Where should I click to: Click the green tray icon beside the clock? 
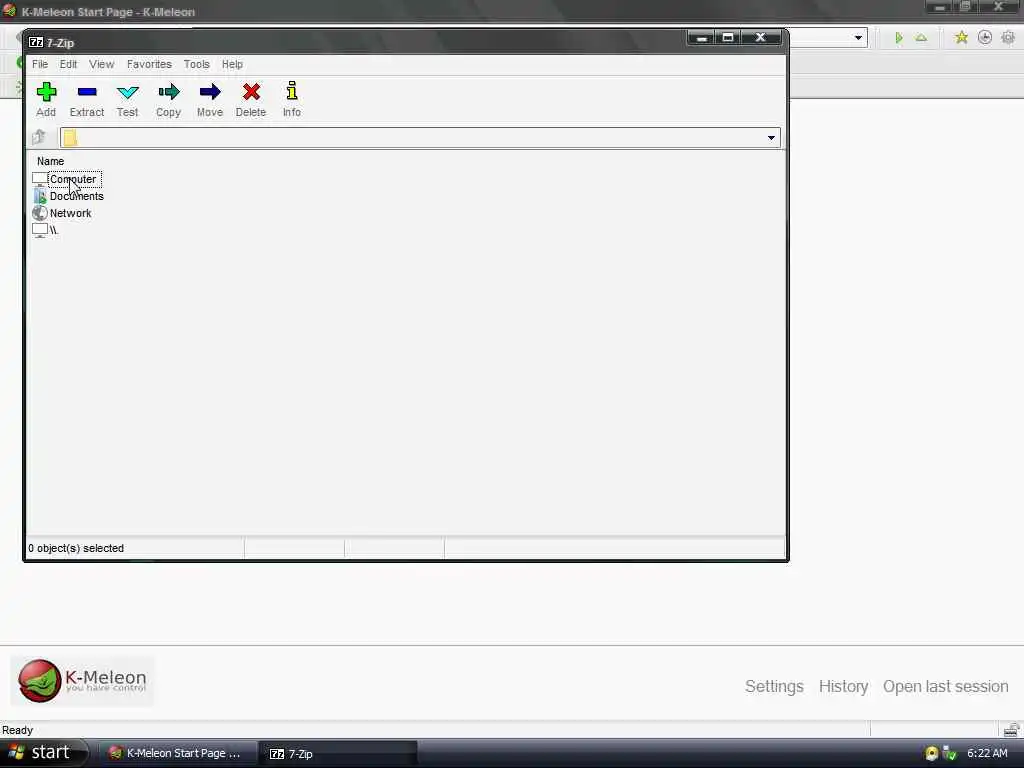coord(950,753)
